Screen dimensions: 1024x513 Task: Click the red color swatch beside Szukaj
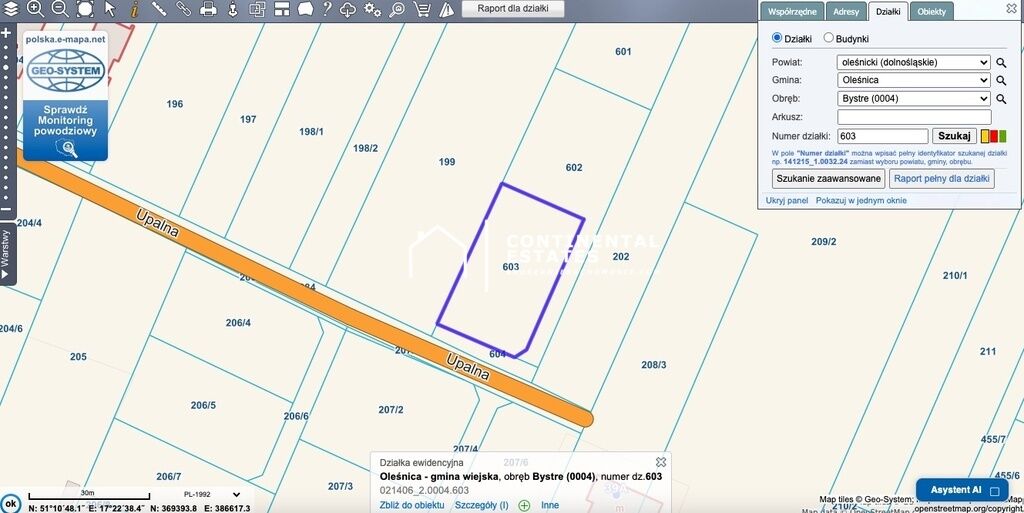[994, 136]
